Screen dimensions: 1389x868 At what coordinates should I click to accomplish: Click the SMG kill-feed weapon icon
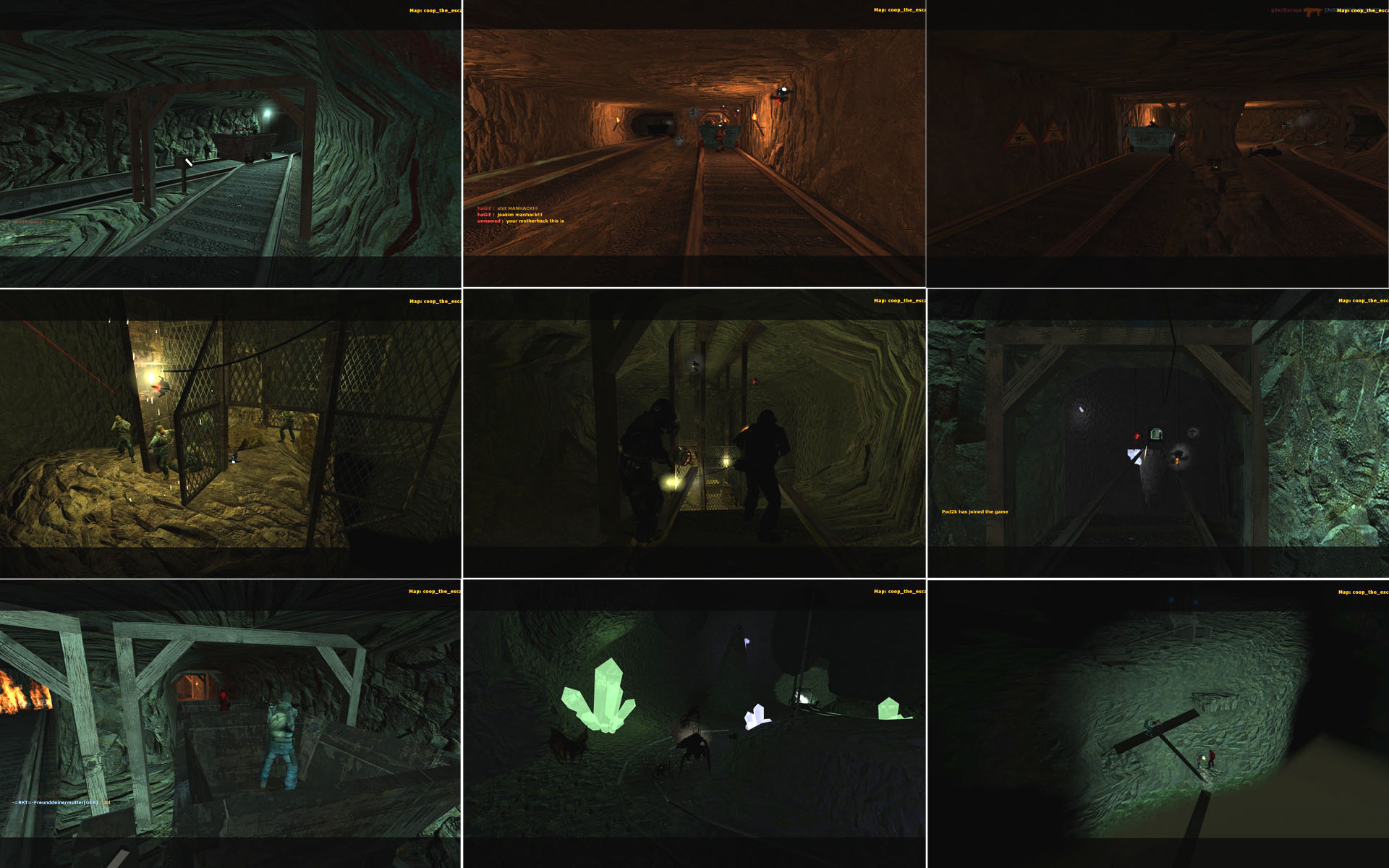pos(1312,11)
